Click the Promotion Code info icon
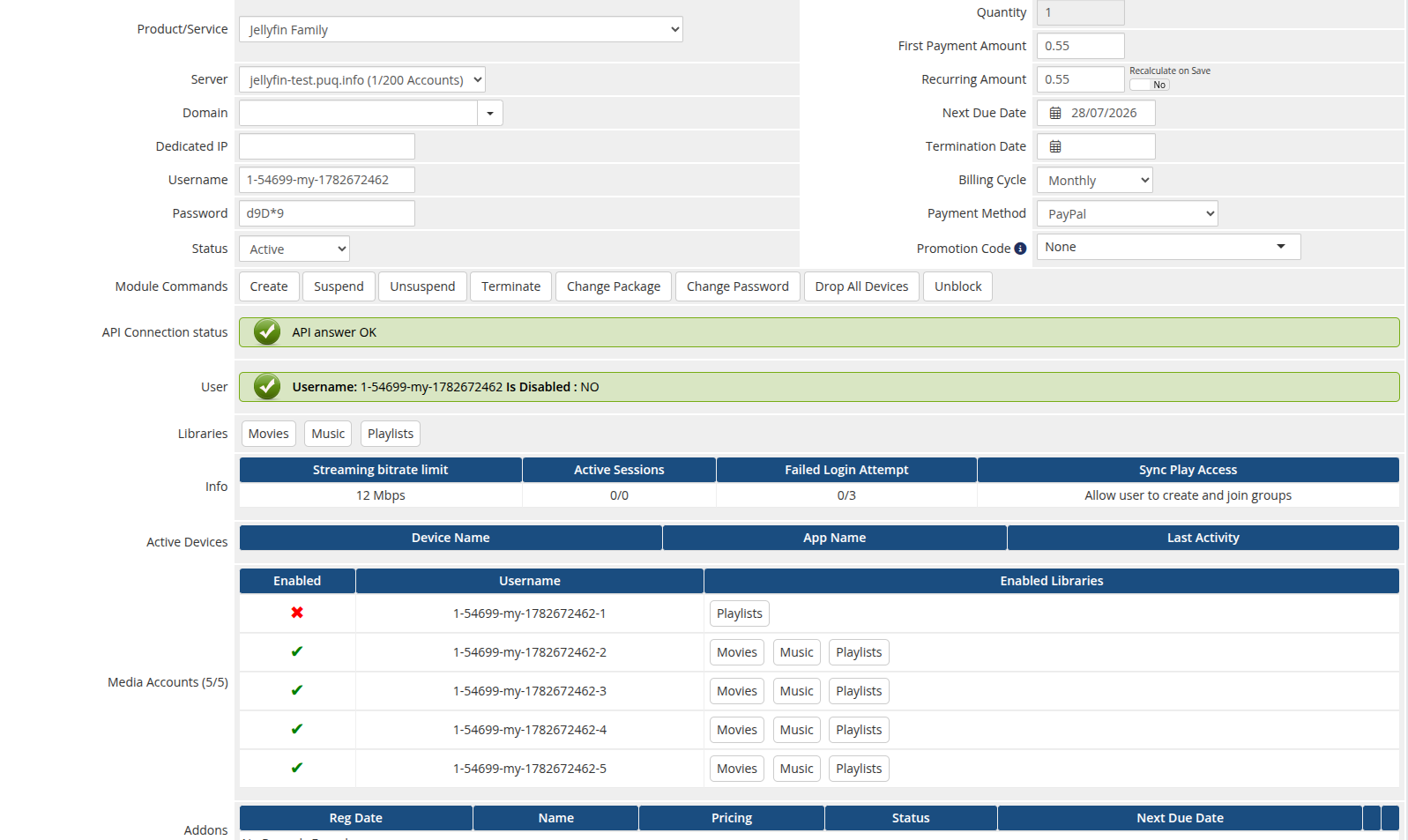The image size is (1408, 840). tap(1020, 249)
